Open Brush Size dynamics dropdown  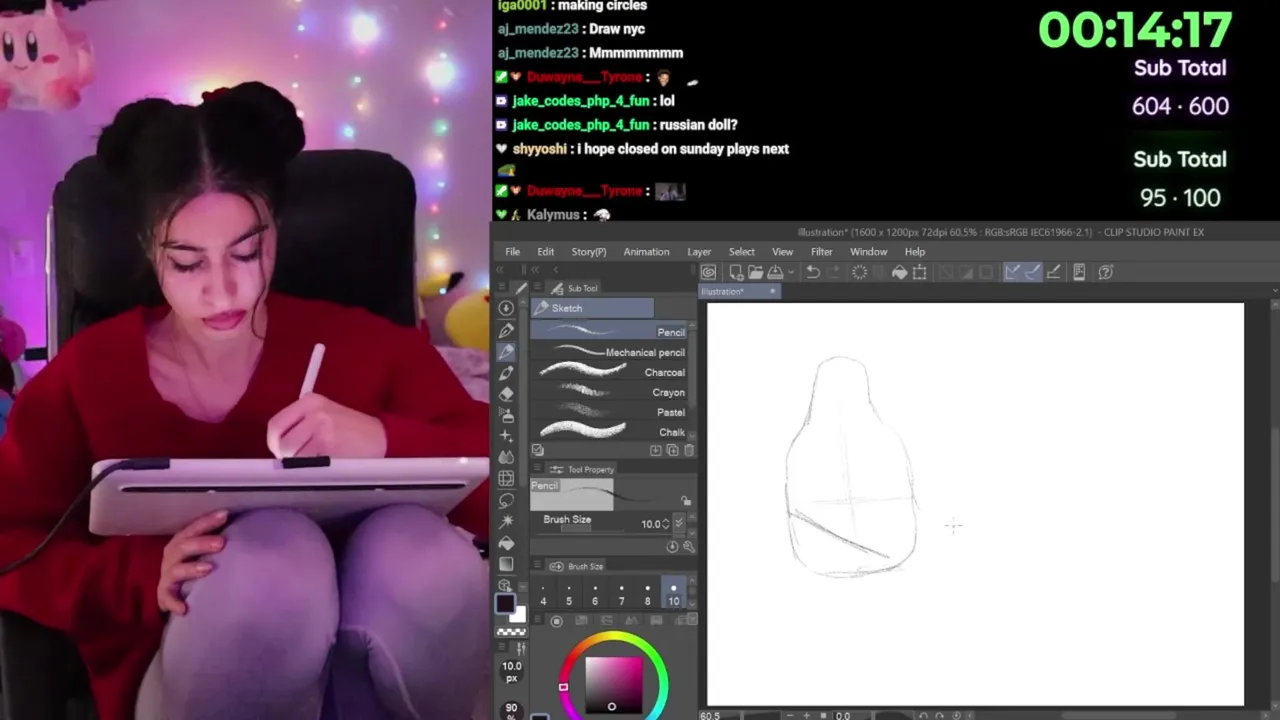(680, 523)
